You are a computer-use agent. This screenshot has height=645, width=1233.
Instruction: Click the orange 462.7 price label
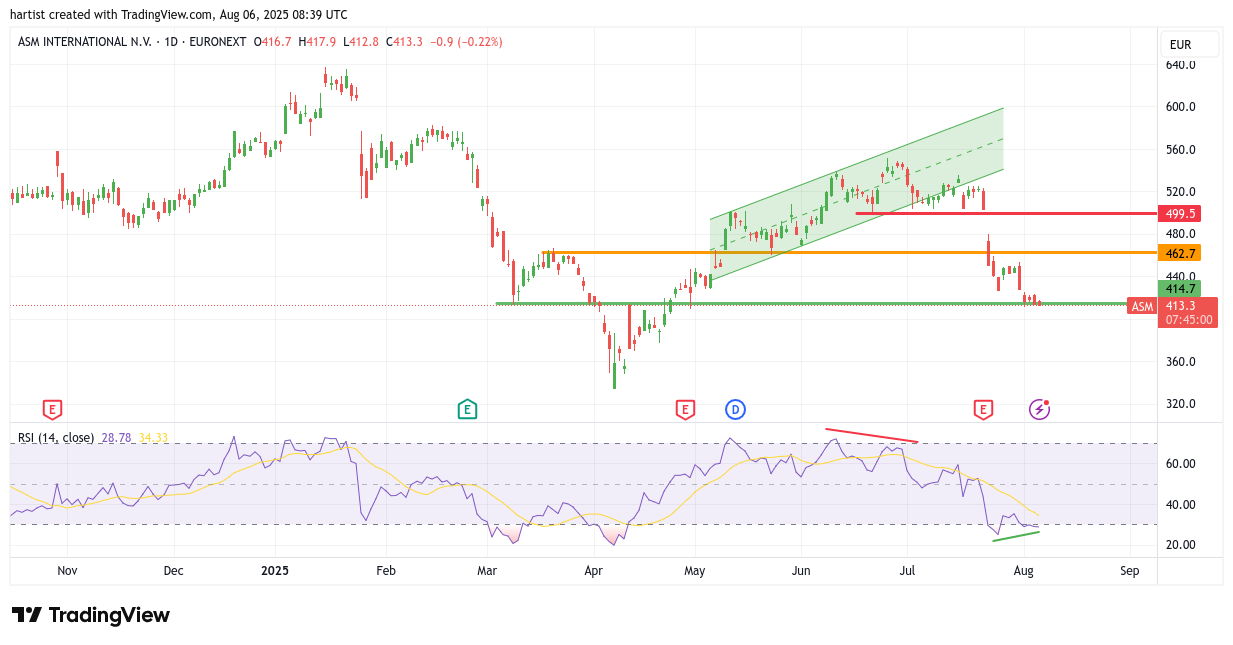click(1178, 253)
